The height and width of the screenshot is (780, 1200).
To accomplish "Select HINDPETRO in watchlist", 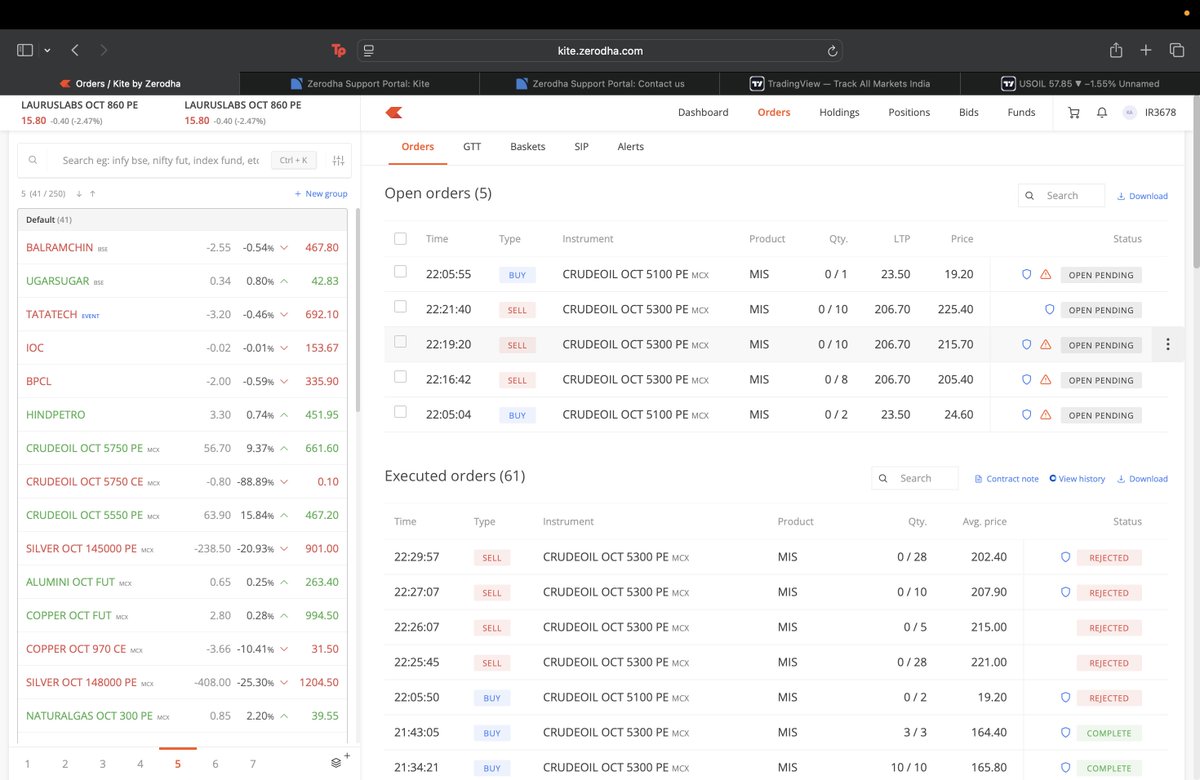I will pos(182,415).
